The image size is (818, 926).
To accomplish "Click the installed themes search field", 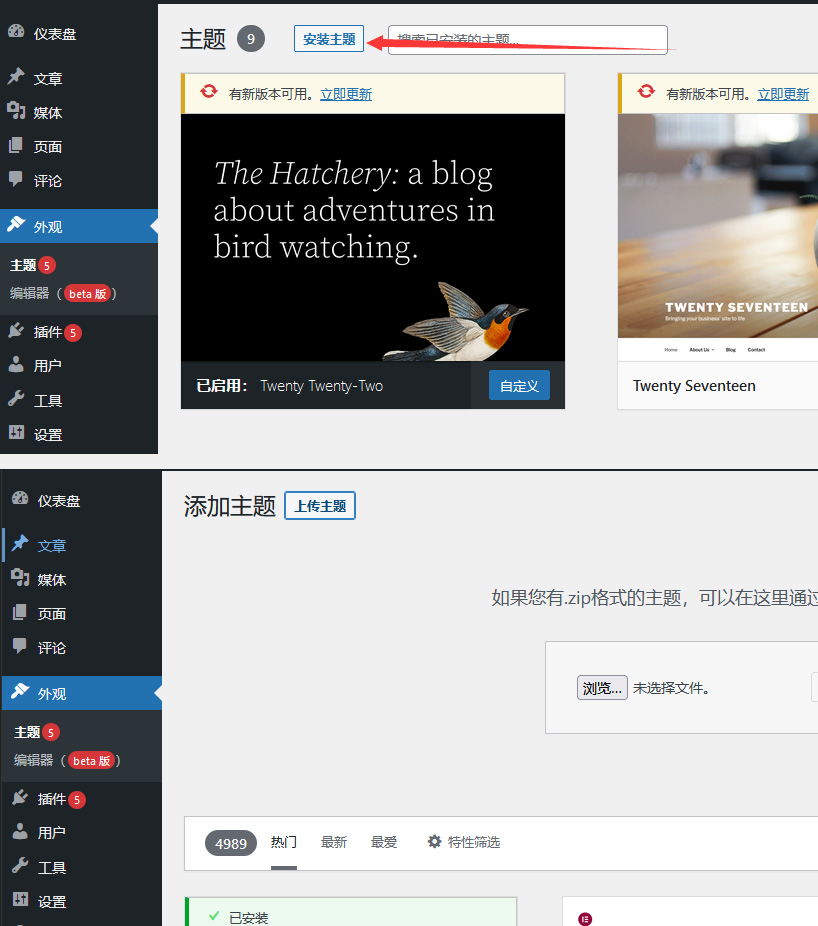I will pyautogui.click(x=530, y=39).
